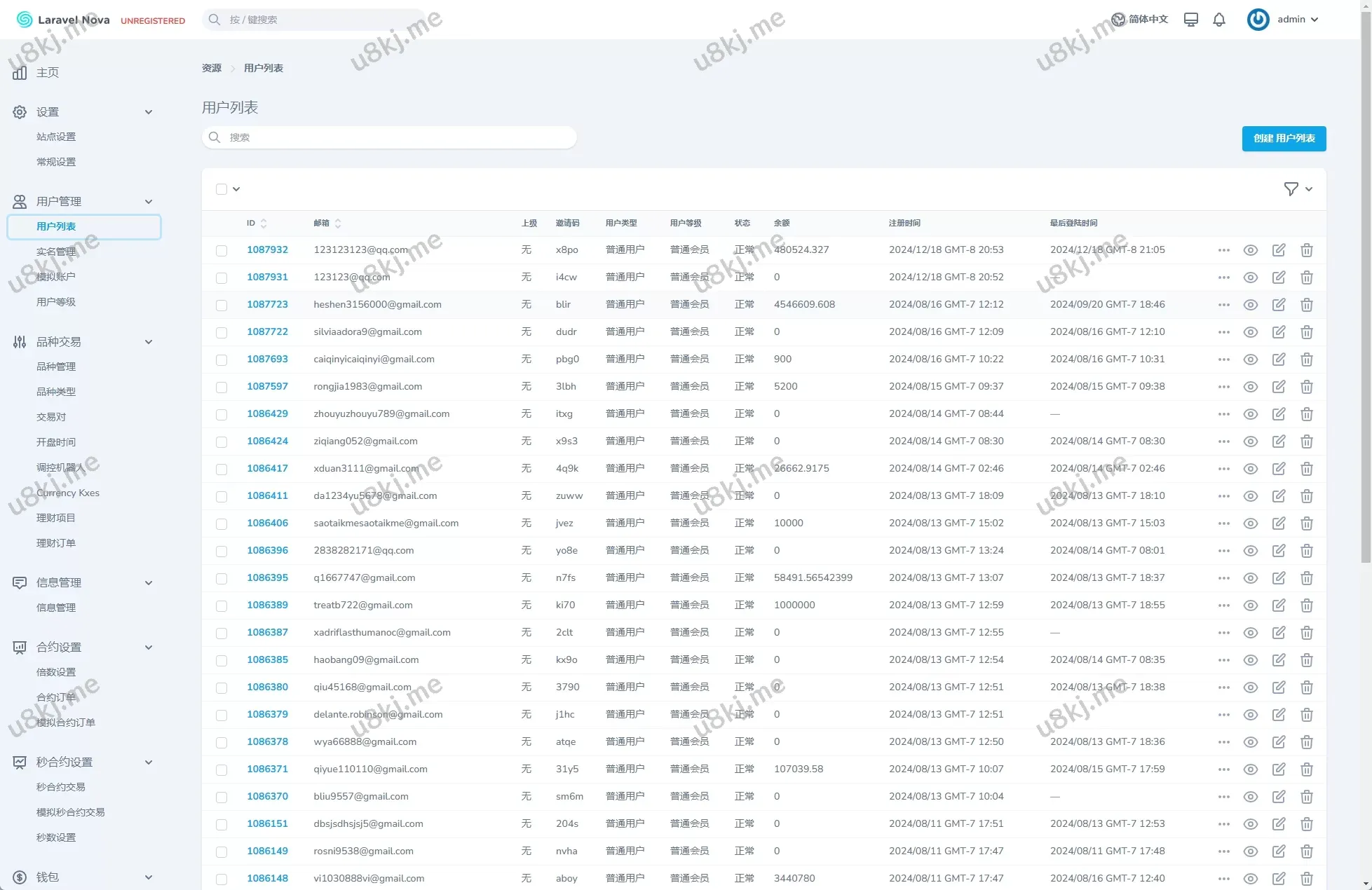Edit user 1086395 with pencil icon

pos(1279,578)
